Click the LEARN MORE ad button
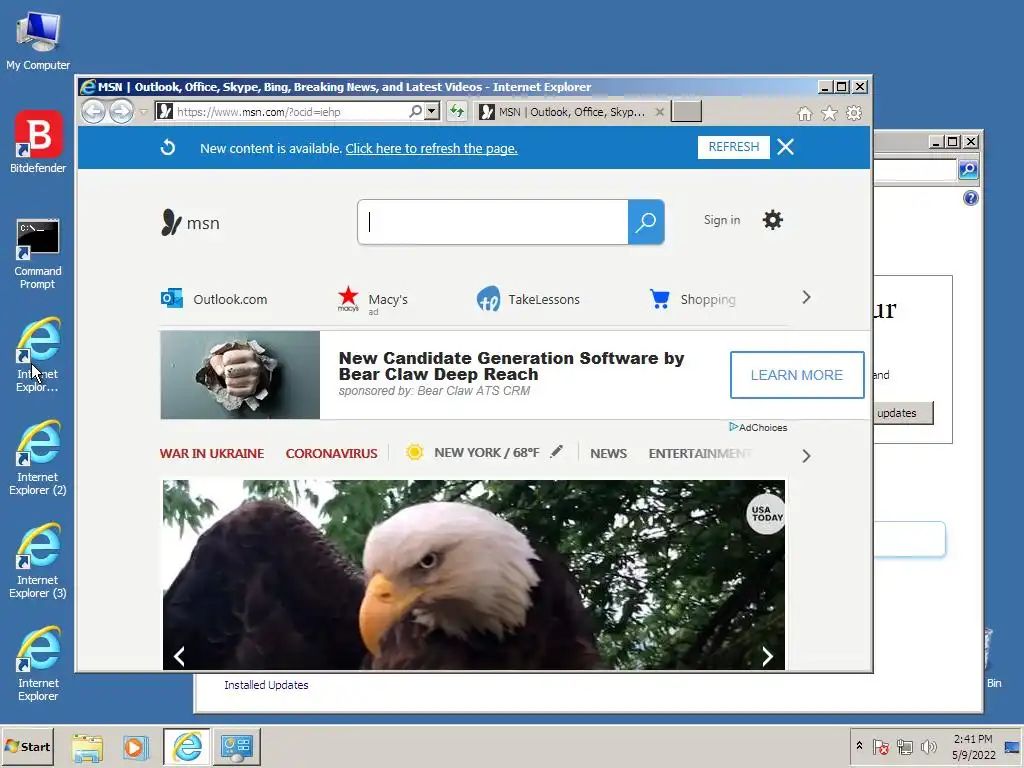 [797, 375]
